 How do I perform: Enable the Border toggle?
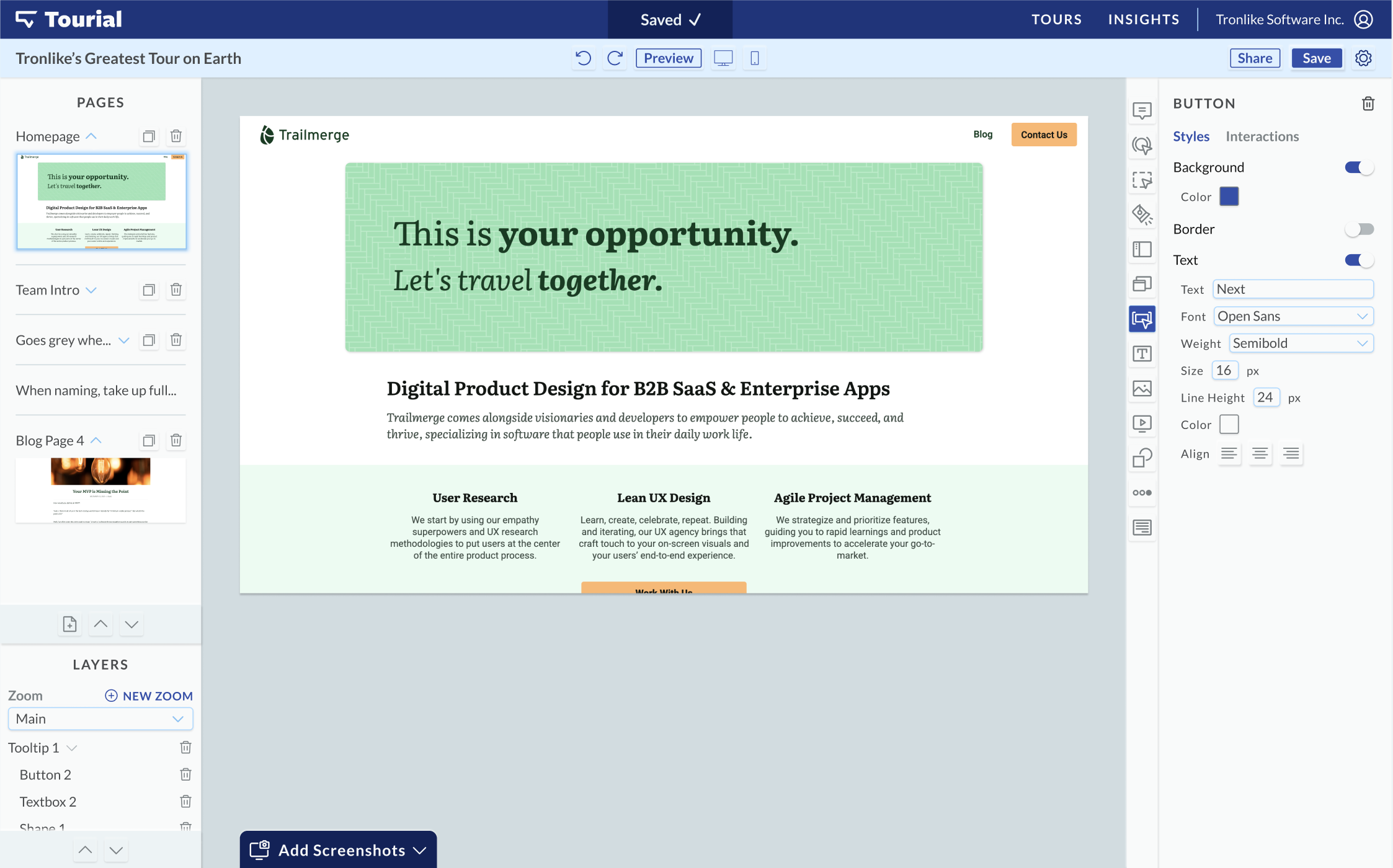[x=1358, y=229]
